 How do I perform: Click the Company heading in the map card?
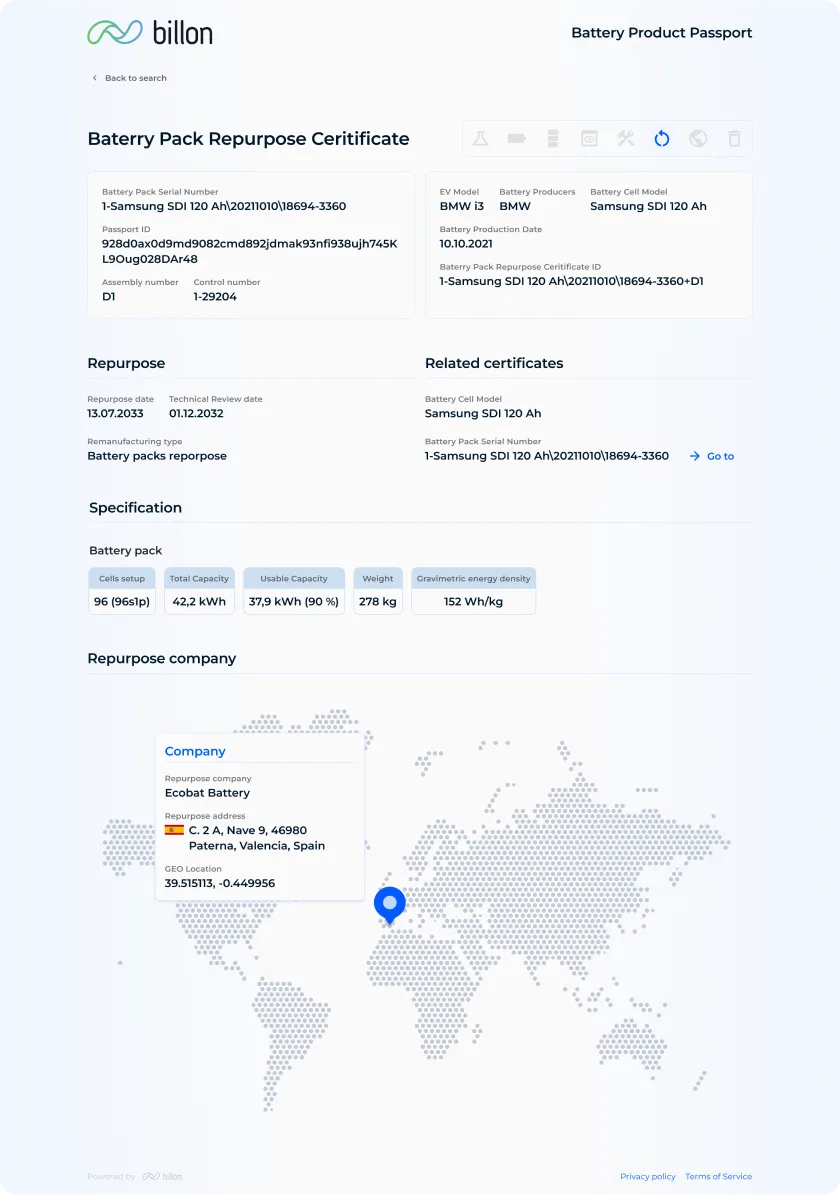(195, 751)
